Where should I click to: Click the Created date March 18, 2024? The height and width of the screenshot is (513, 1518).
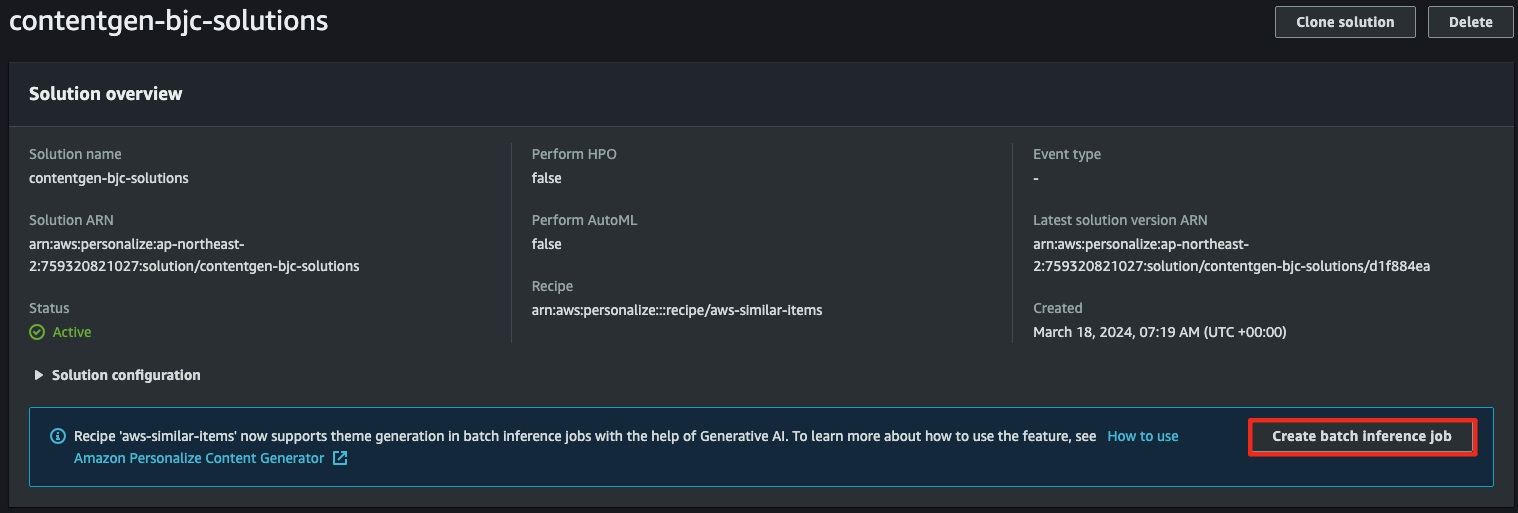point(1159,332)
